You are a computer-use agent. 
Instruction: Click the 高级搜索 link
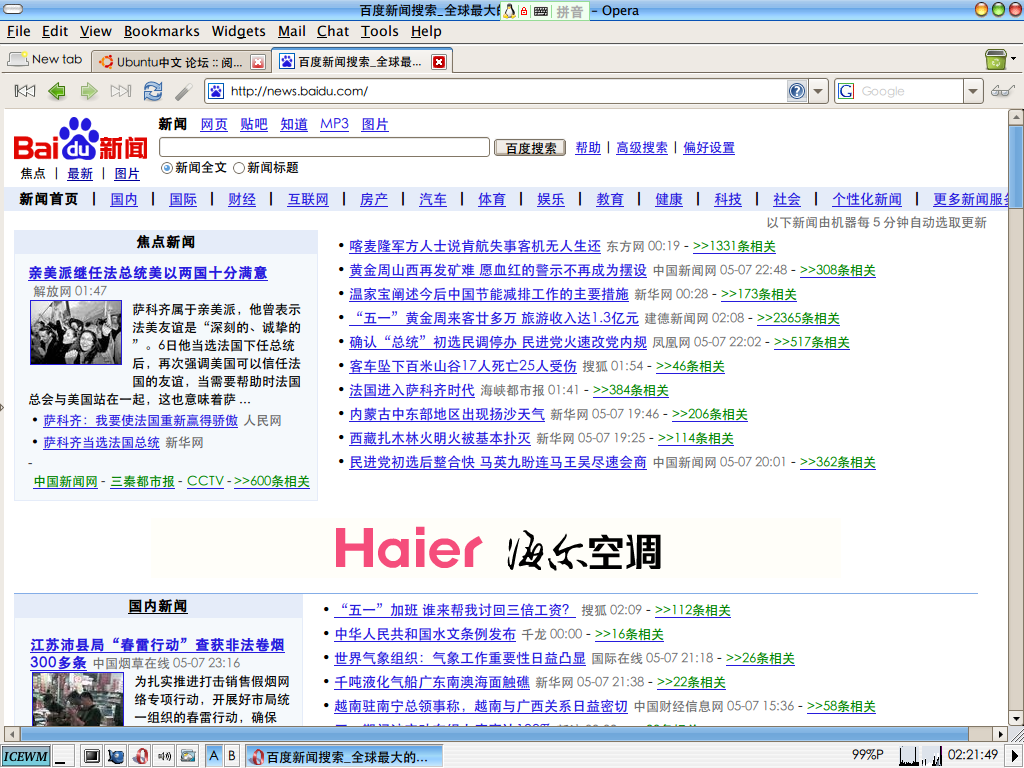(x=642, y=148)
